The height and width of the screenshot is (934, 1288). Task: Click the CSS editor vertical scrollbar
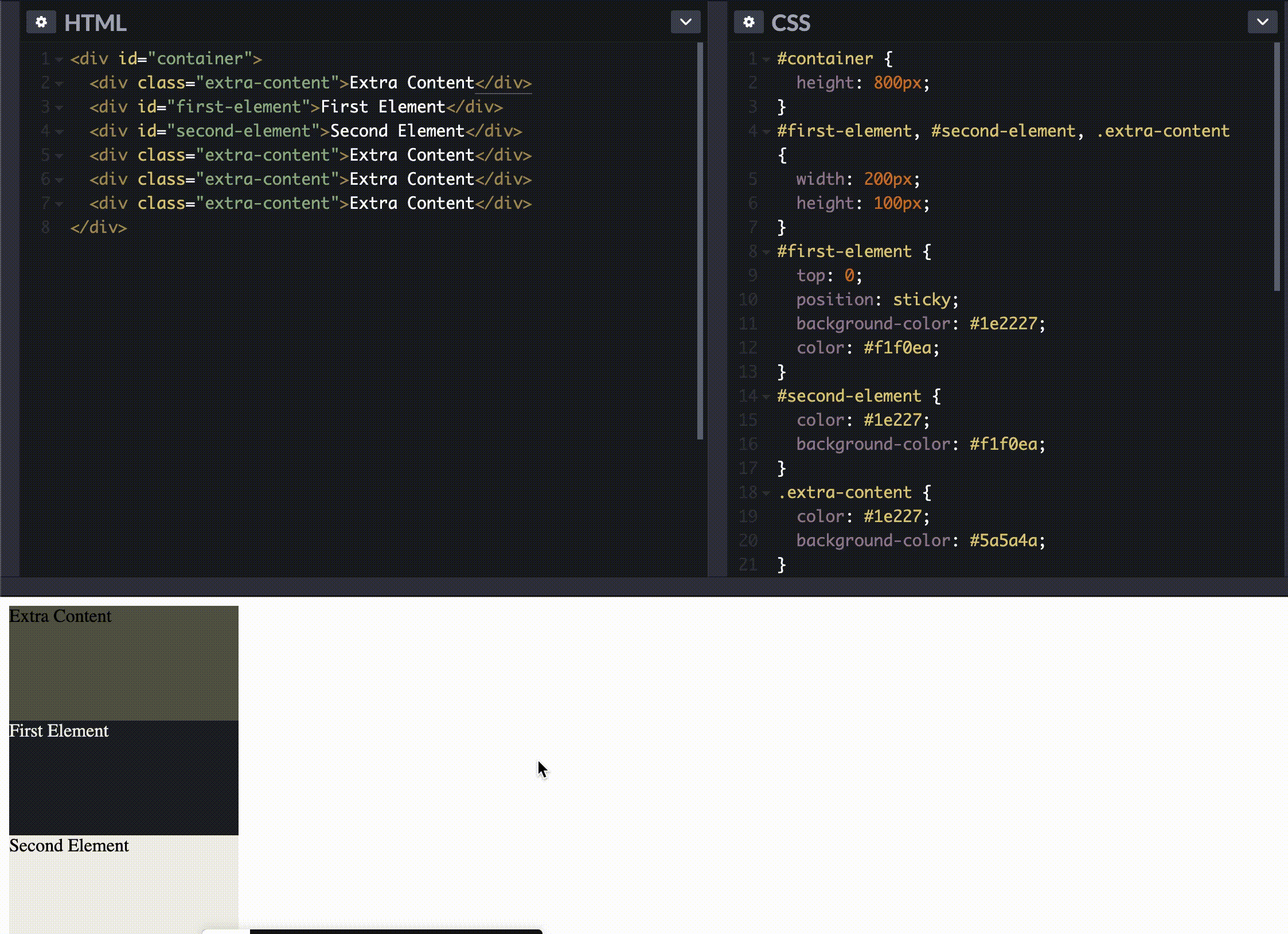pyautogui.click(x=1277, y=166)
